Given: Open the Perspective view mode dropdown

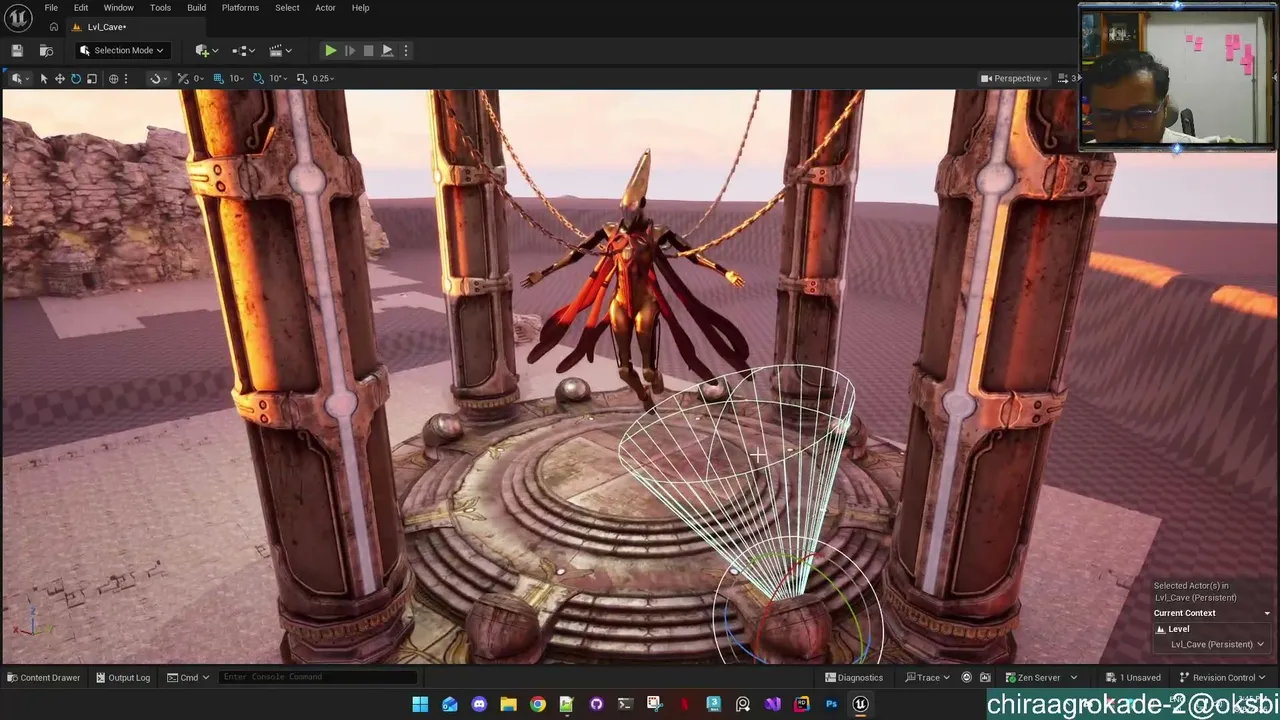Looking at the screenshot, I should pyautogui.click(x=1014, y=78).
